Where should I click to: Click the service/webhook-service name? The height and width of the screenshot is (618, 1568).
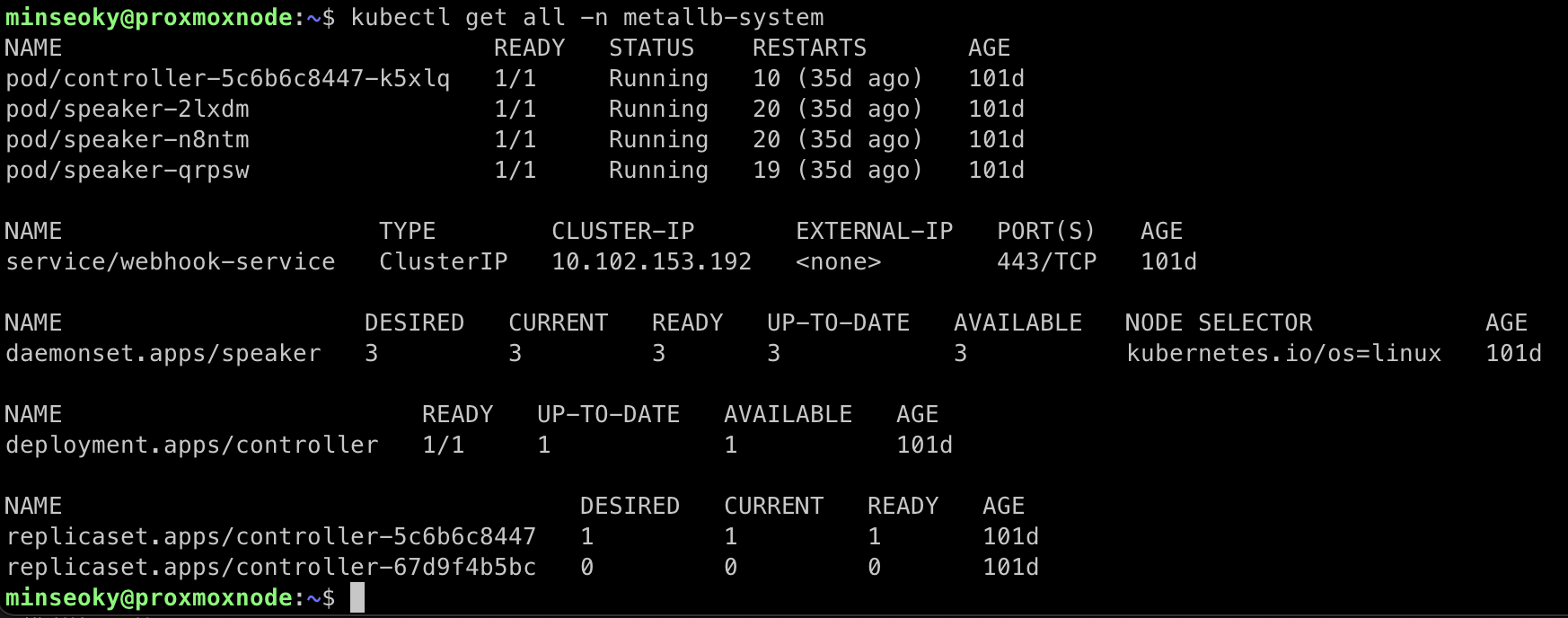click(171, 262)
